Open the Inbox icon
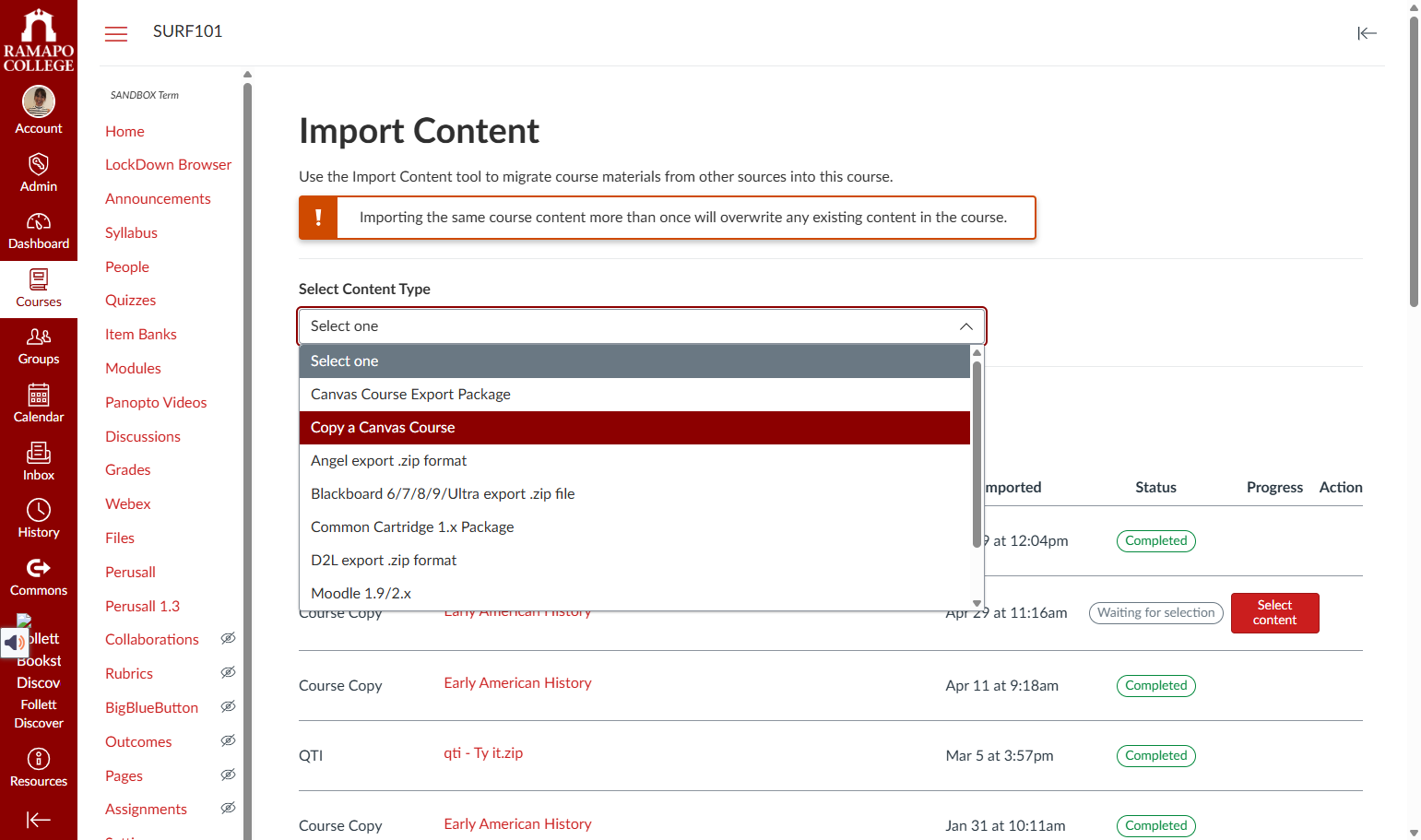 [39, 453]
